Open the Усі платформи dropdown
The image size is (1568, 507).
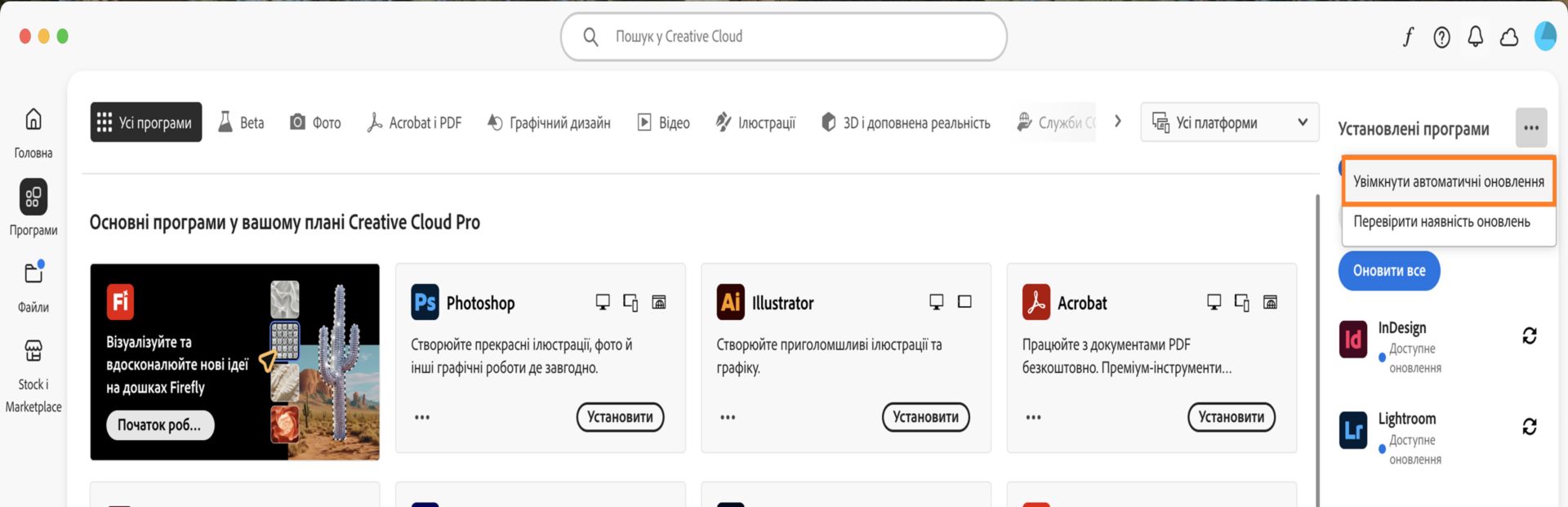[1229, 122]
